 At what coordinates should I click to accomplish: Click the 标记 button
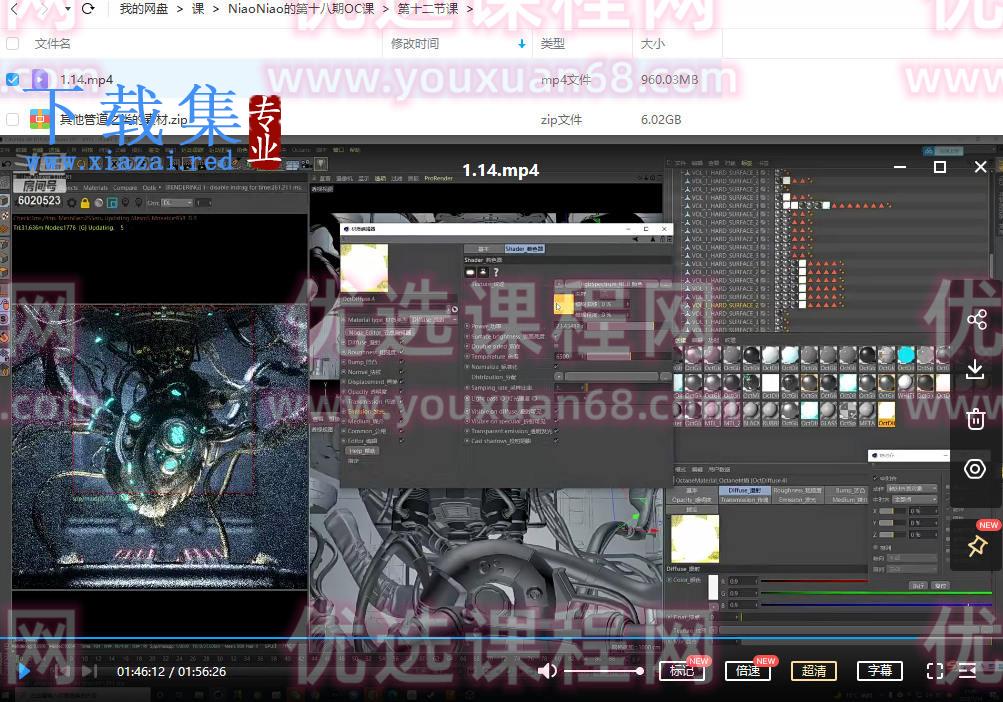[x=682, y=671]
